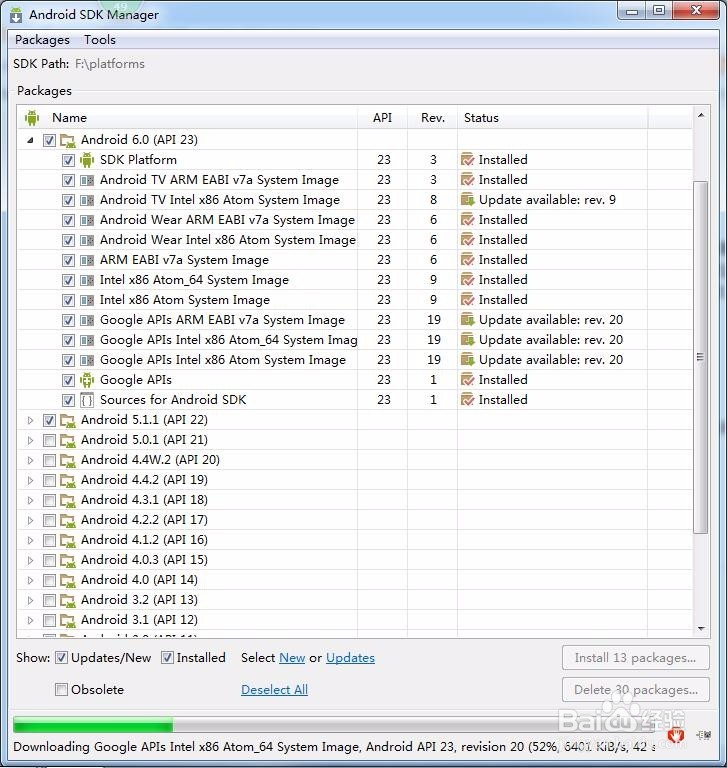Viewport: 727px width, 768px height.
Task: Uncheck the Android 6.0 (API 23) checkbox
Action: (49, 141)
